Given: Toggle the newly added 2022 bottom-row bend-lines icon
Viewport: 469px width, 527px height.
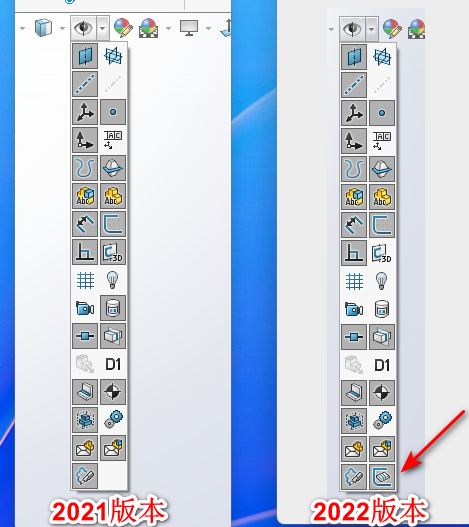Looking at the screenshot, I should [x=382, y=477].
